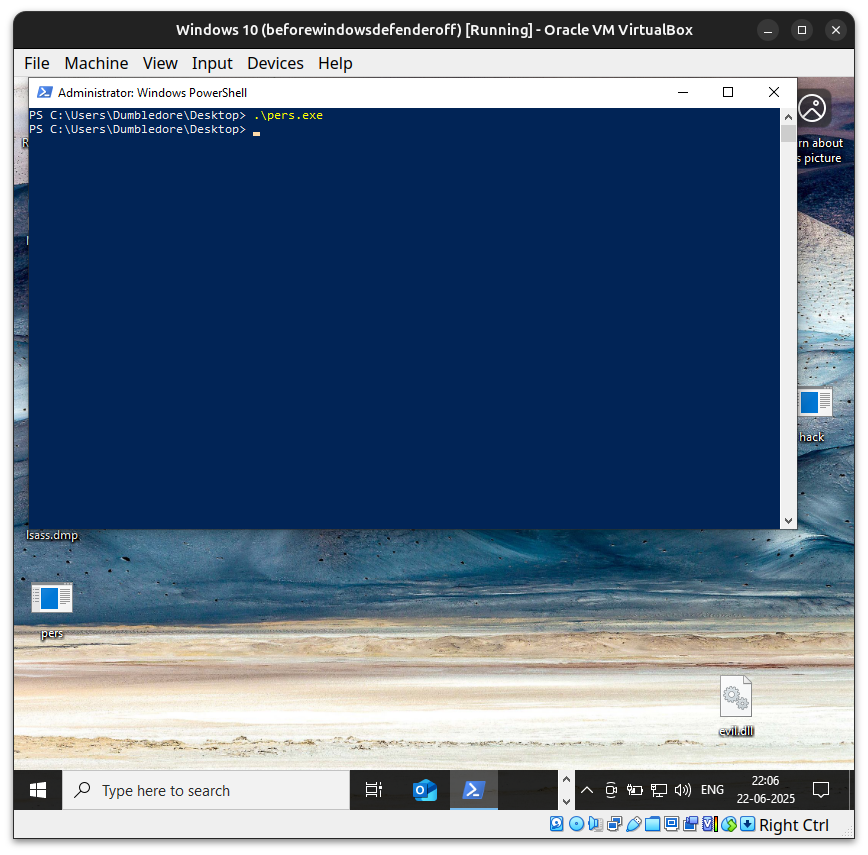The width and height of the screenshot is (868, 855).
Task: Click the network adapters status icon
Action: [x=614, y=825]
